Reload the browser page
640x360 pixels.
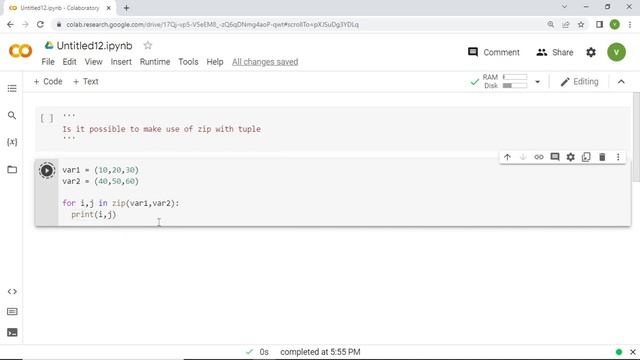(x=40, y=24)
